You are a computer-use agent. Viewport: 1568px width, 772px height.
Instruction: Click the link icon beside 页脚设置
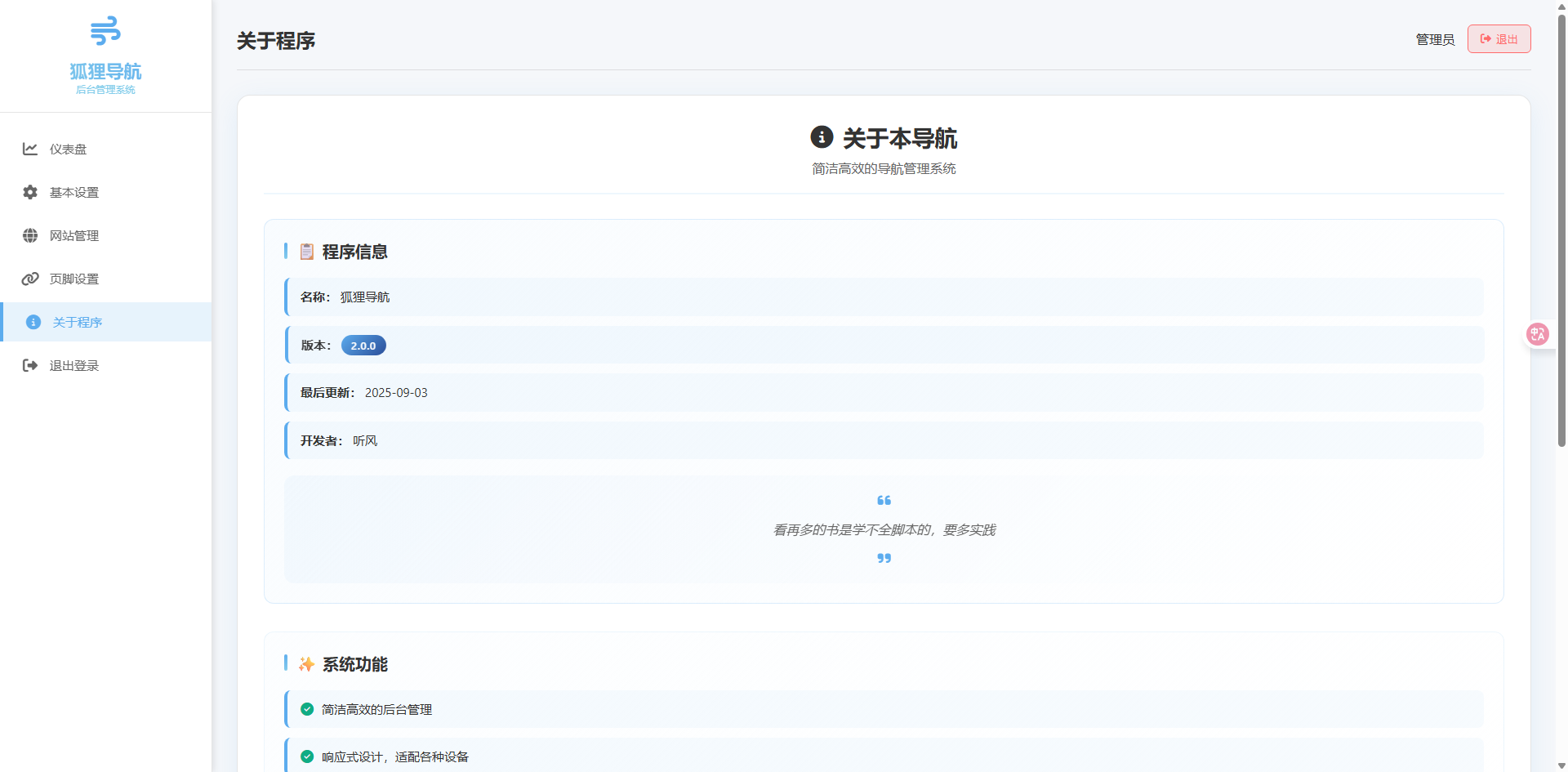pos(30,279)
